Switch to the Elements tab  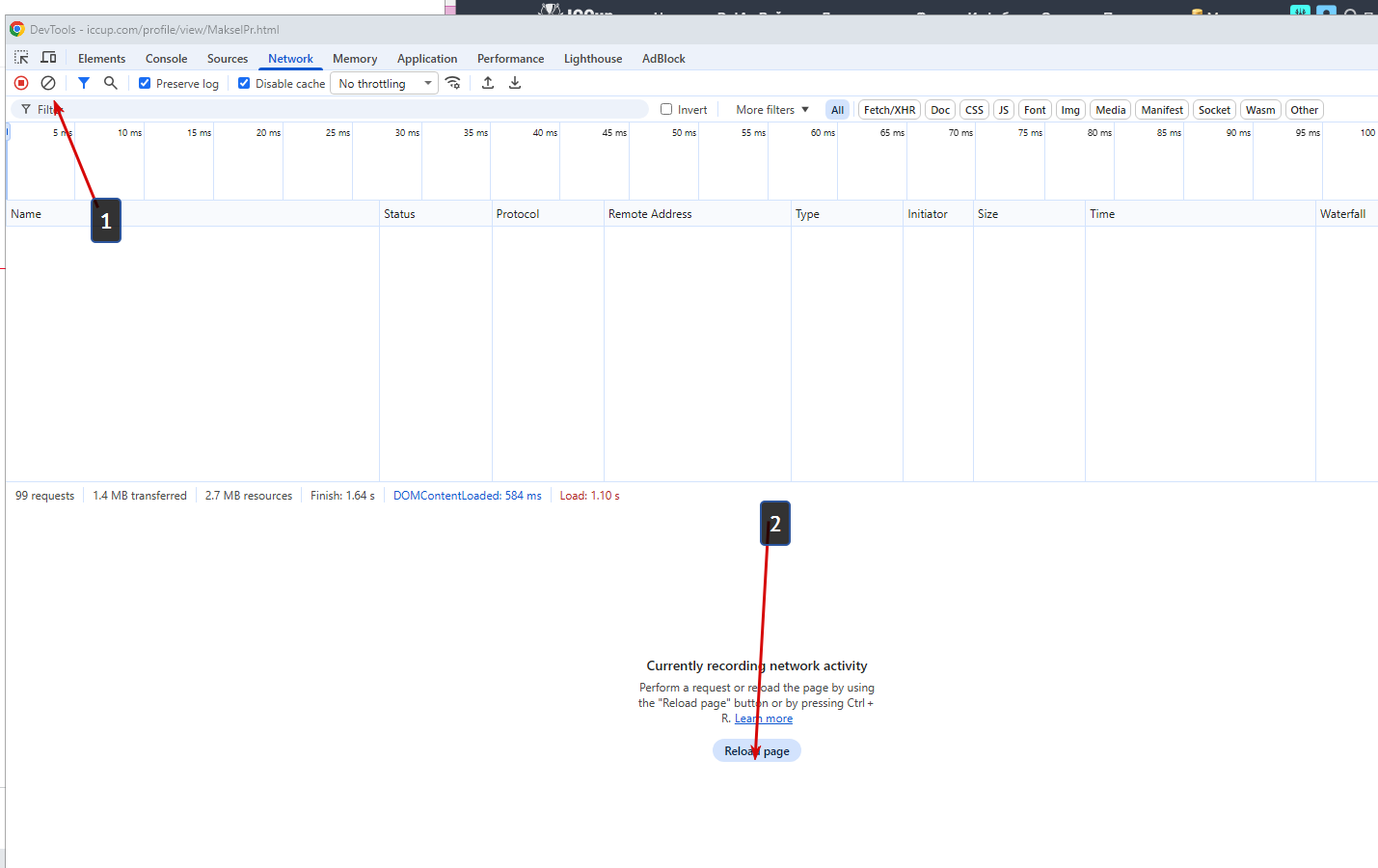click(x=102, y=58)
